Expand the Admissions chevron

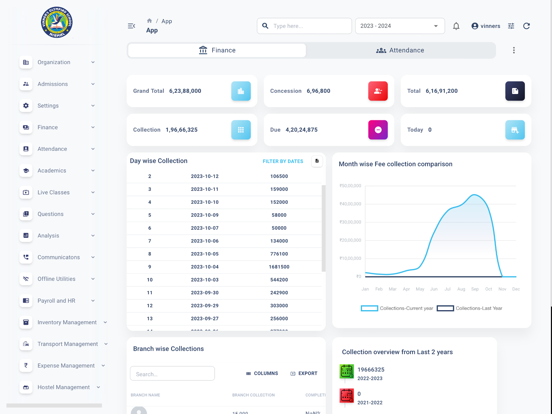pos(93,84)
